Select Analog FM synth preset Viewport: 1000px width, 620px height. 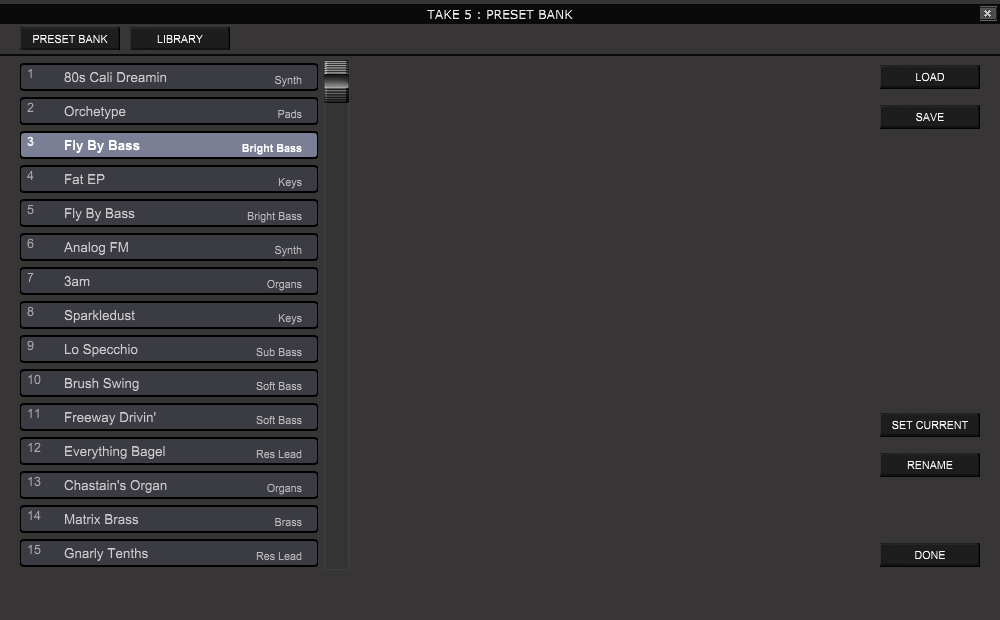[168, 248]
